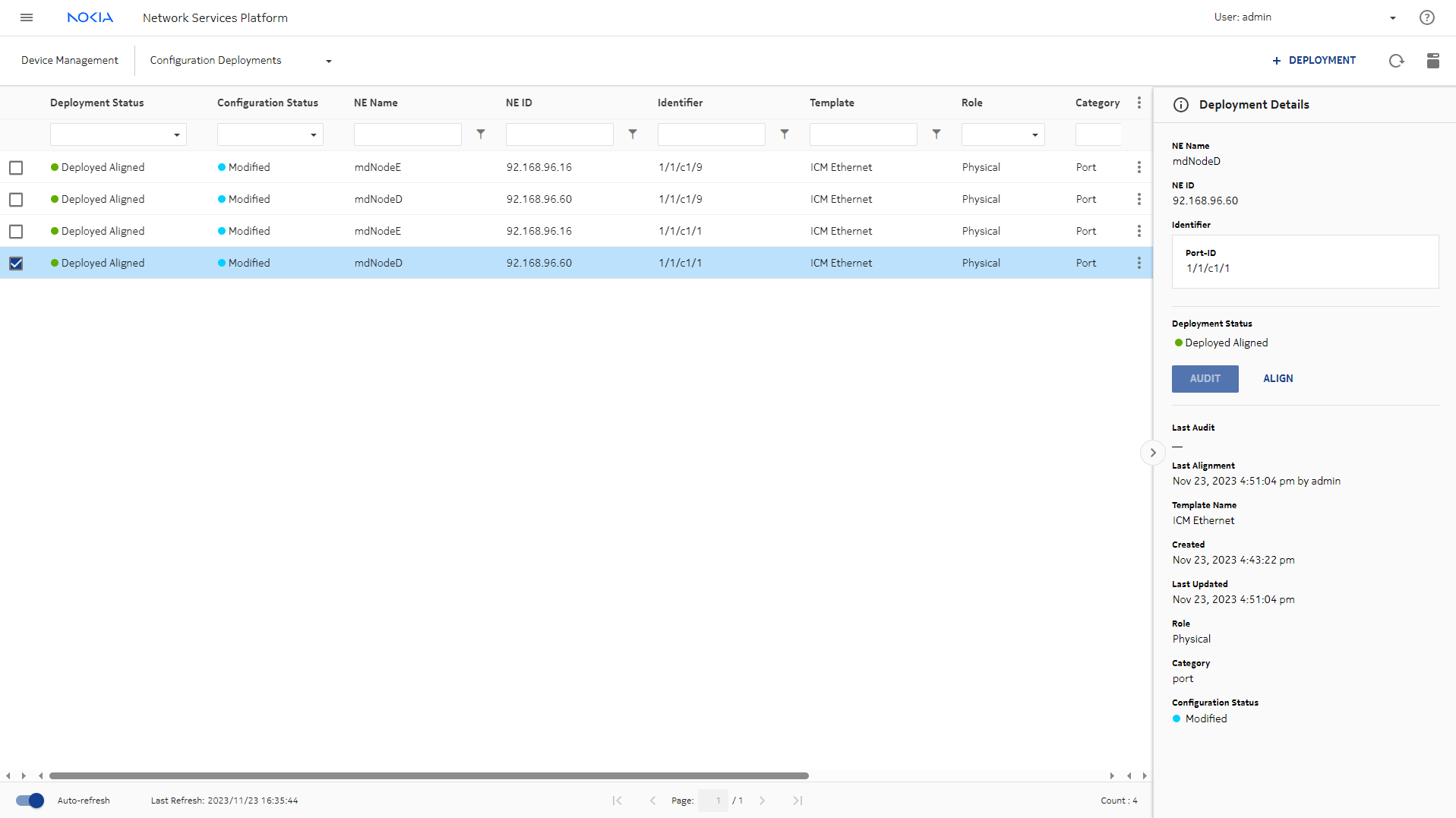1456x818 pixels.
Task: Click the help question mark icon
Action: point(1426,17)
